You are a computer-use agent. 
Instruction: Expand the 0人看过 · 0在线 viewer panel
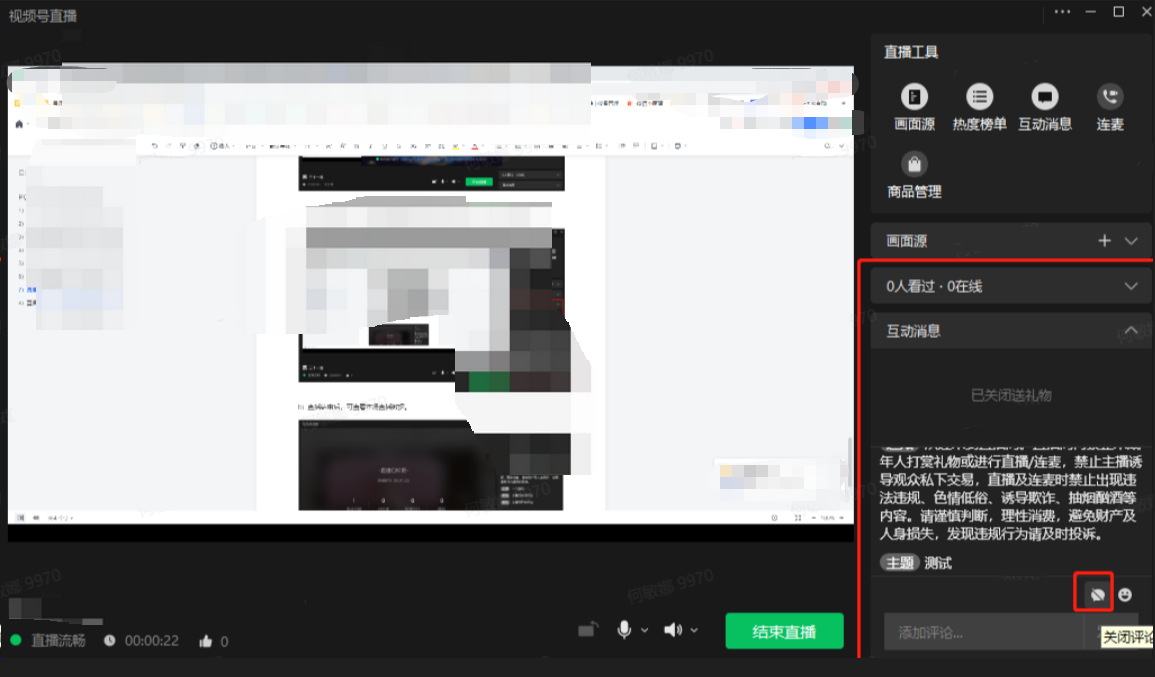coord(1010,286)
